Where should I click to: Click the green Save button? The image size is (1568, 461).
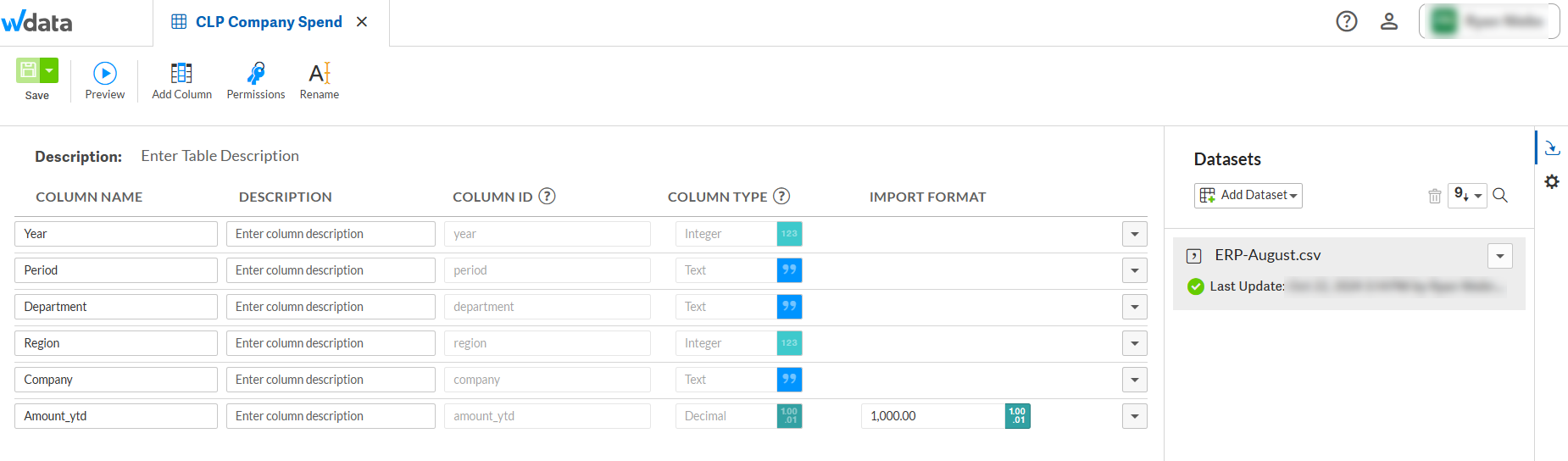point(28,70)
